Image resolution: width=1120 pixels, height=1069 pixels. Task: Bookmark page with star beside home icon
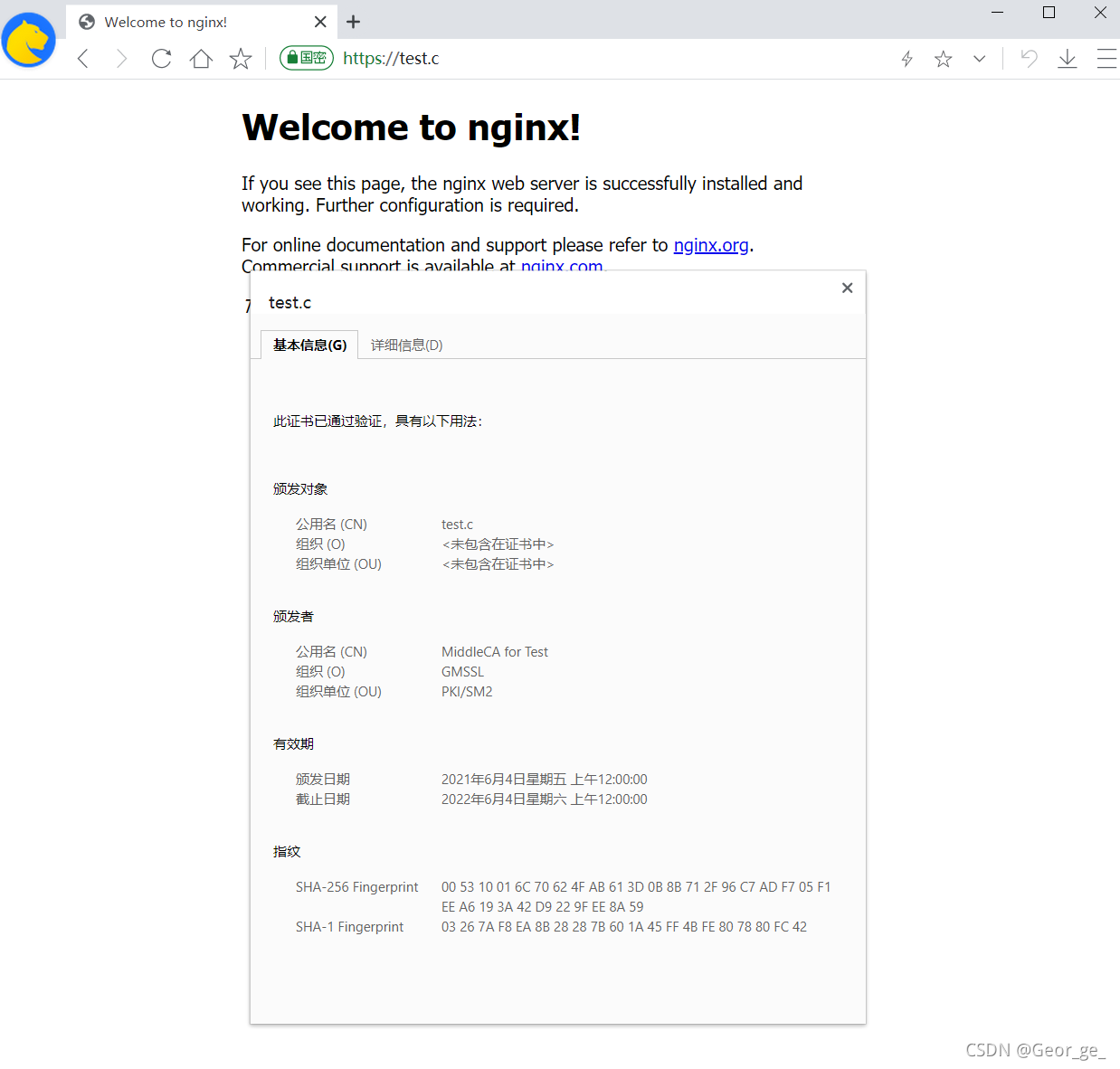click(241, 59)
